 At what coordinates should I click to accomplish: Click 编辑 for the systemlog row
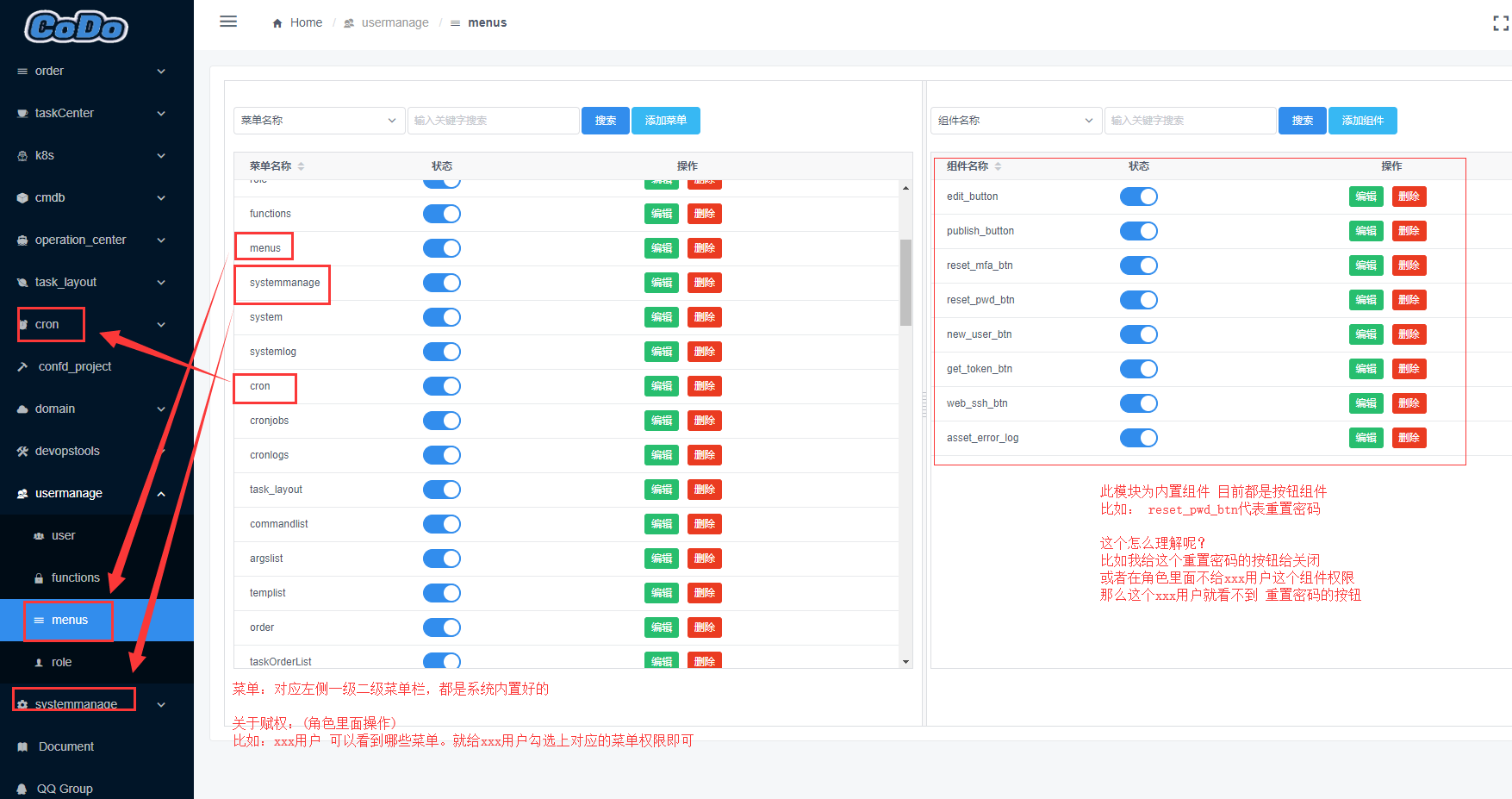662,352
